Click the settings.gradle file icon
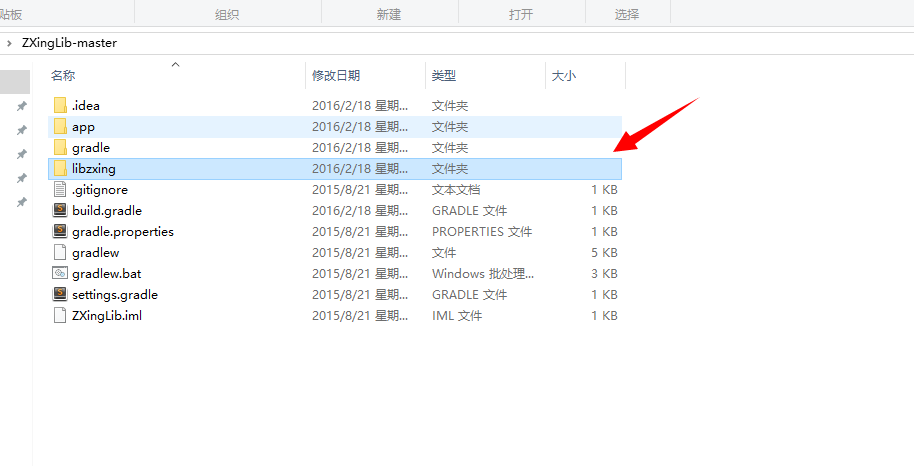Image resolution: width=914 pixels, height=466 pixels. pyautogui.click(x=60, y=295)
